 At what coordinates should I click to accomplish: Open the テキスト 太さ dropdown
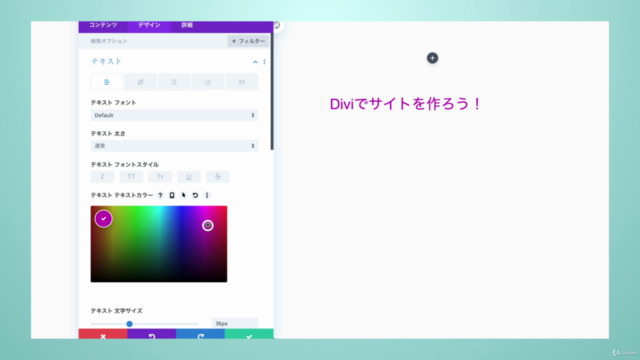pyautogui.click(x=174, y=146)
